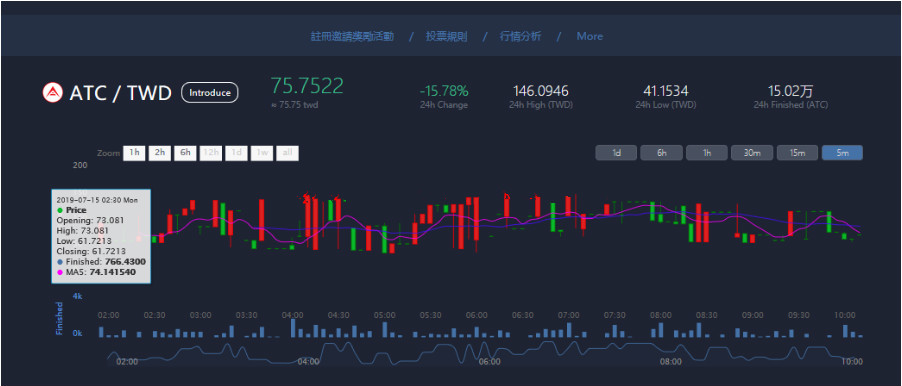Click the ≈ 75.75 twd conversion text
The image size is (902, 386).
pos(294,105)
